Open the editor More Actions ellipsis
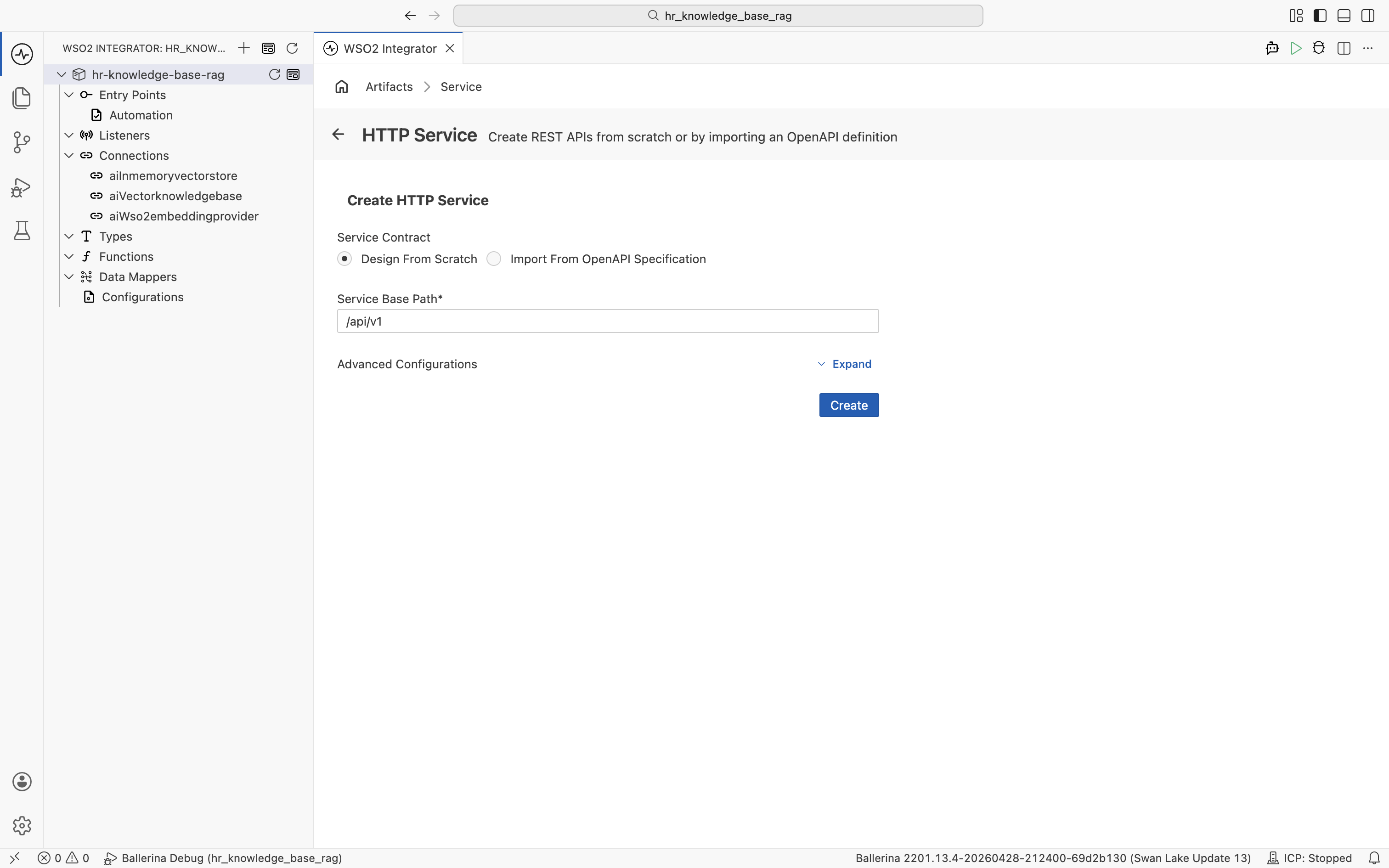The height and width of the screenshot is (868, 1389). click(1368, 48)
